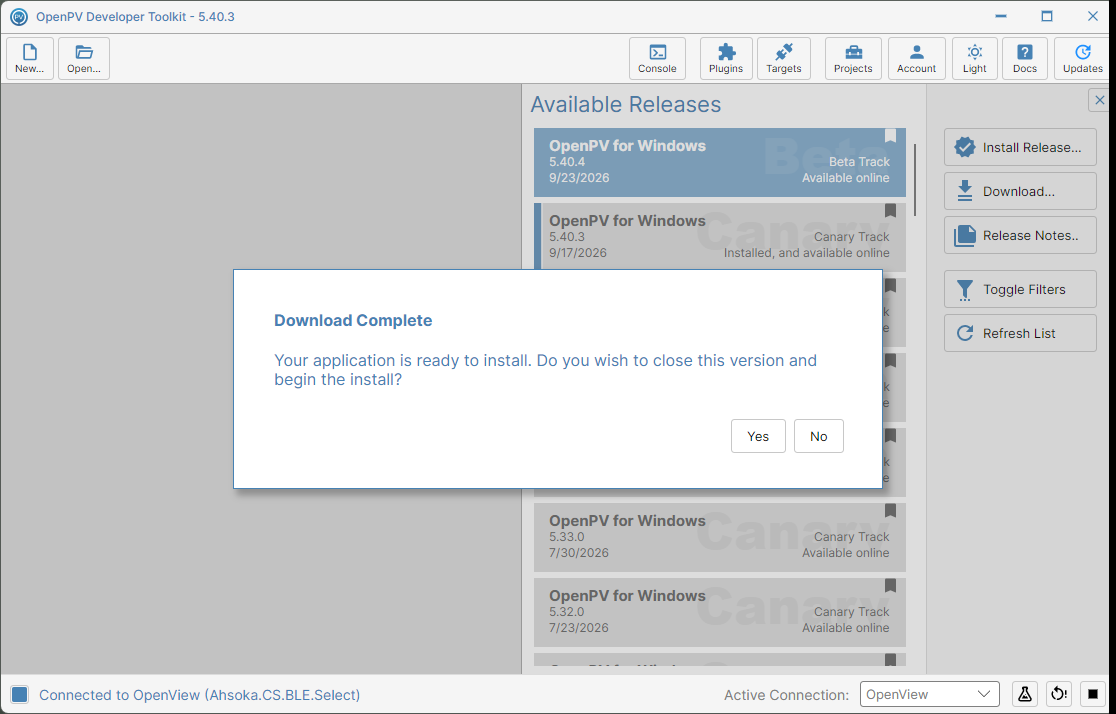
Task: Minimize the OpenPV Developer Toolkit window
Action: coord(1001,16)
